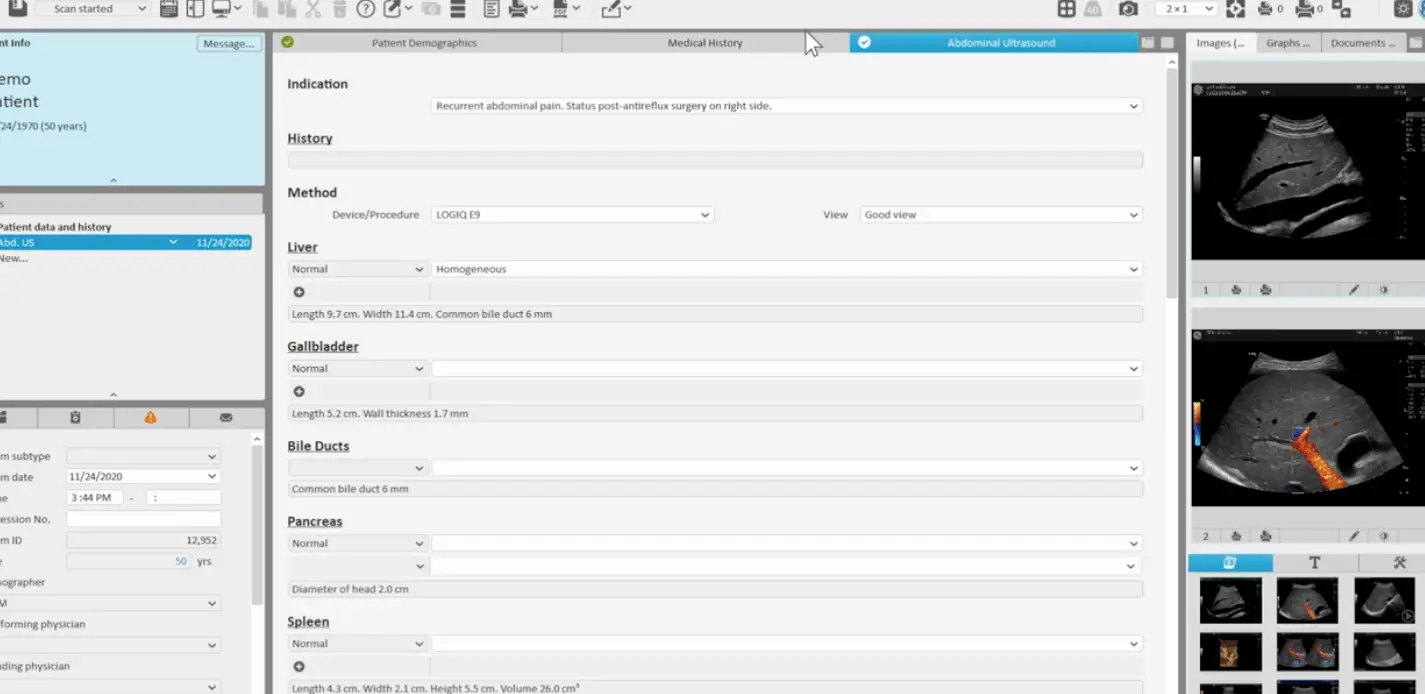
Task: Select the first ultrasound thumbnail in gallery
Action: coord(1230,601)
